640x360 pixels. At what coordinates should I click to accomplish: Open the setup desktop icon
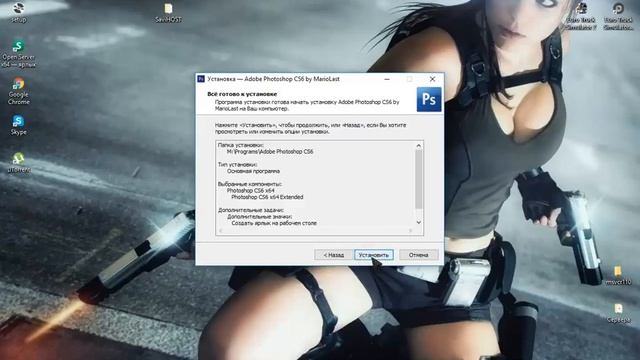(18, 11)
